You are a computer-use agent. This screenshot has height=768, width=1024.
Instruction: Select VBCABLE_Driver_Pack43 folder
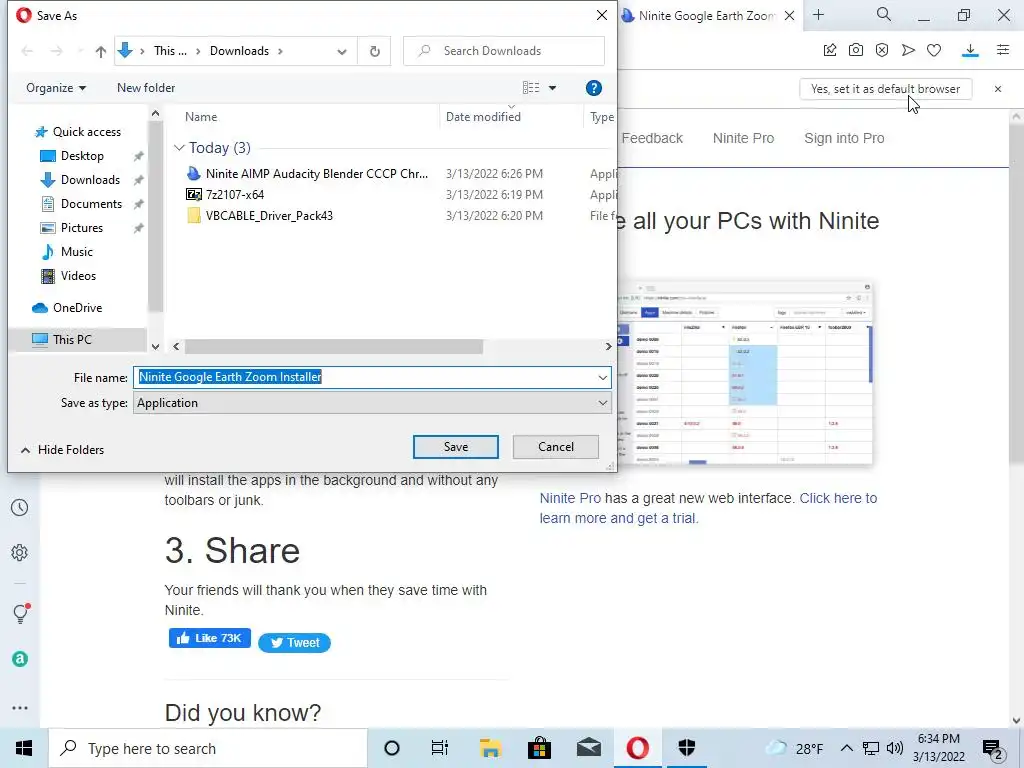(x=269, y=216)
